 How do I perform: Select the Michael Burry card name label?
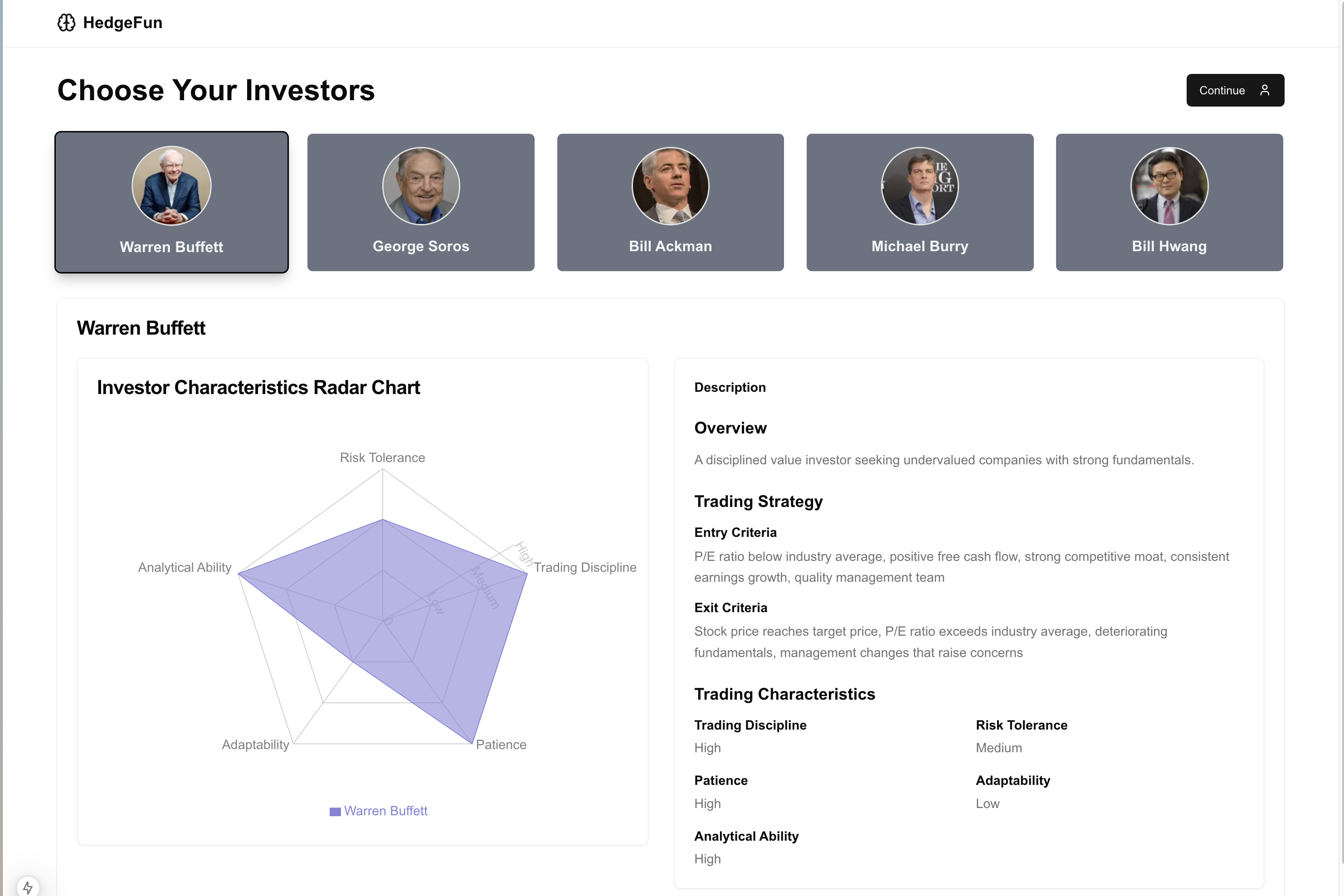[920, 246]
